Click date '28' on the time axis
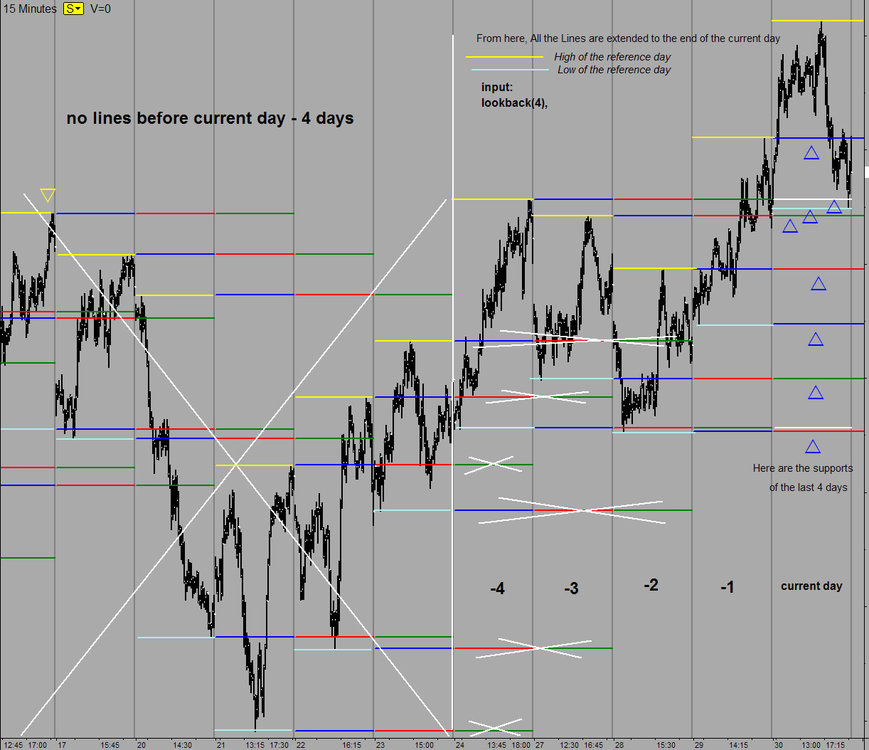 tap(619, 745)
